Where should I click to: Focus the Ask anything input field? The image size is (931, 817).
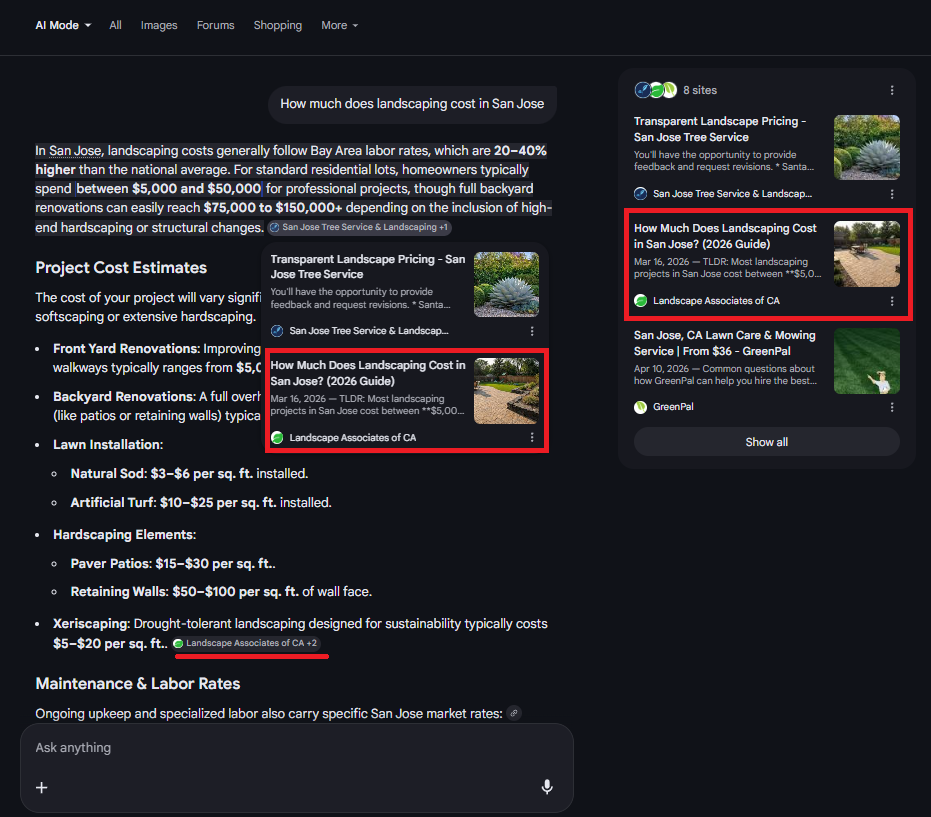coord(297,748)
